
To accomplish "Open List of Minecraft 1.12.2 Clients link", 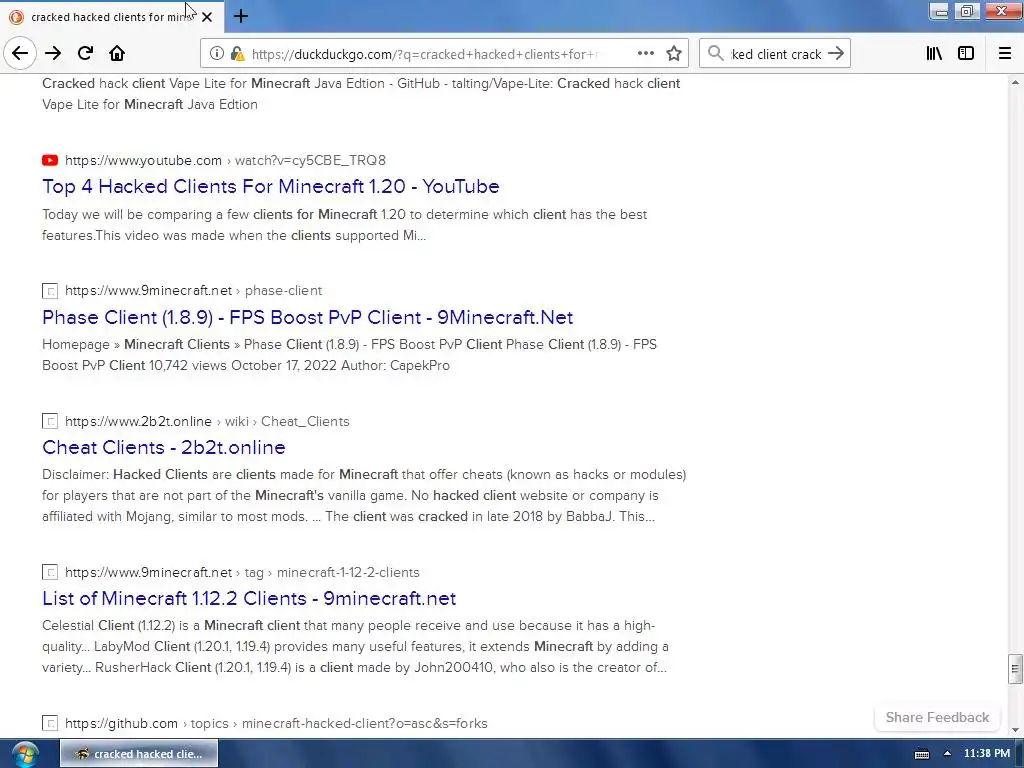I will tap(249, 598).
